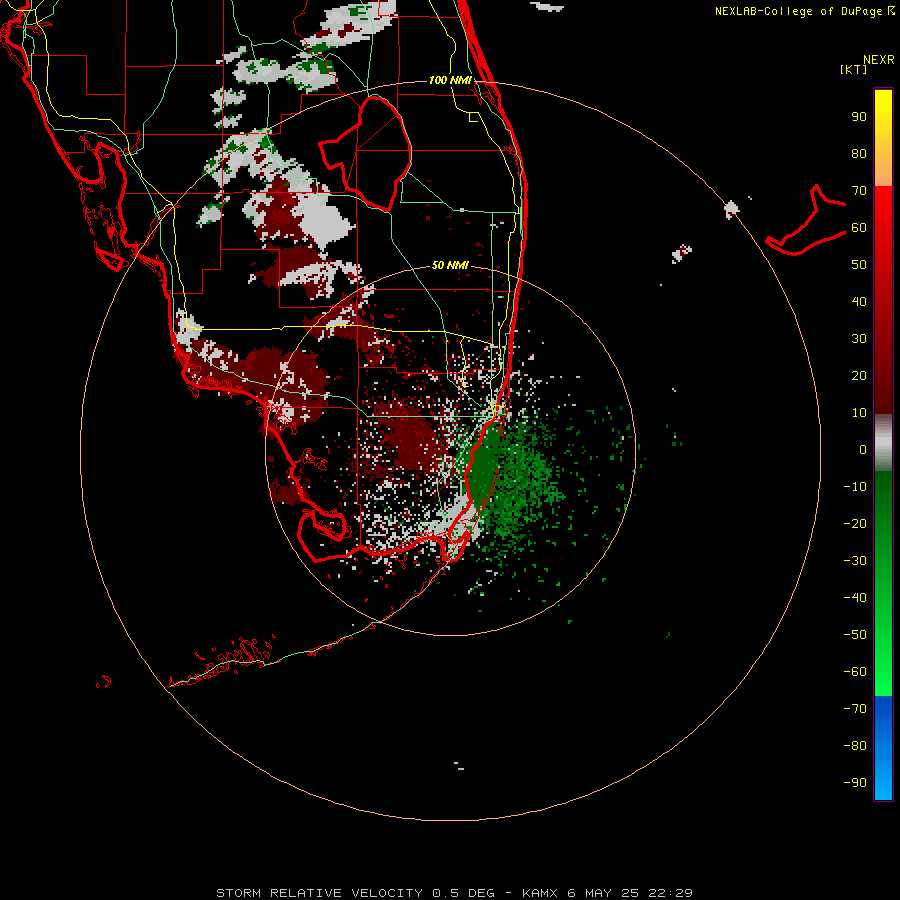
Task: Click the 40 value on velocity scale
Action: (859, 302)
